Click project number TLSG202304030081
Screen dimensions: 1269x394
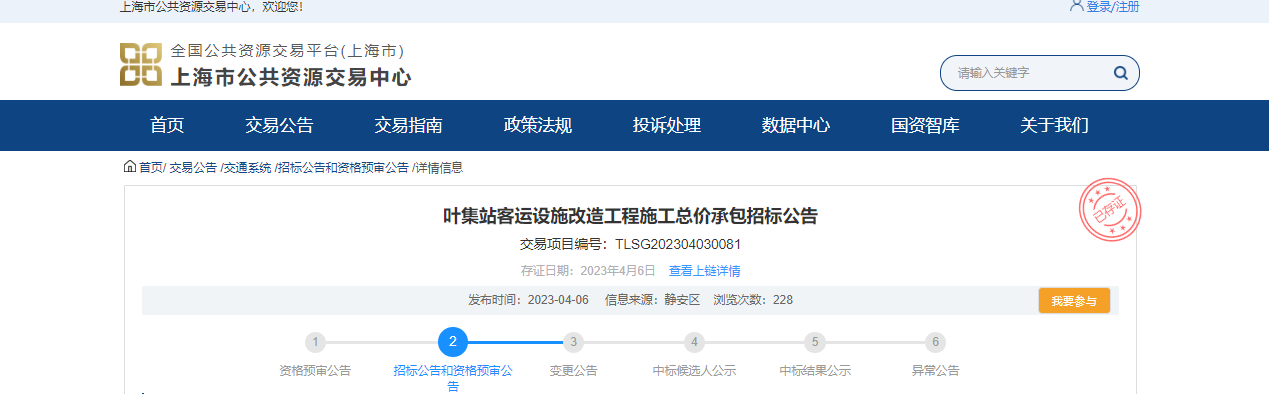pyautogui.click(x=677, y=244)
